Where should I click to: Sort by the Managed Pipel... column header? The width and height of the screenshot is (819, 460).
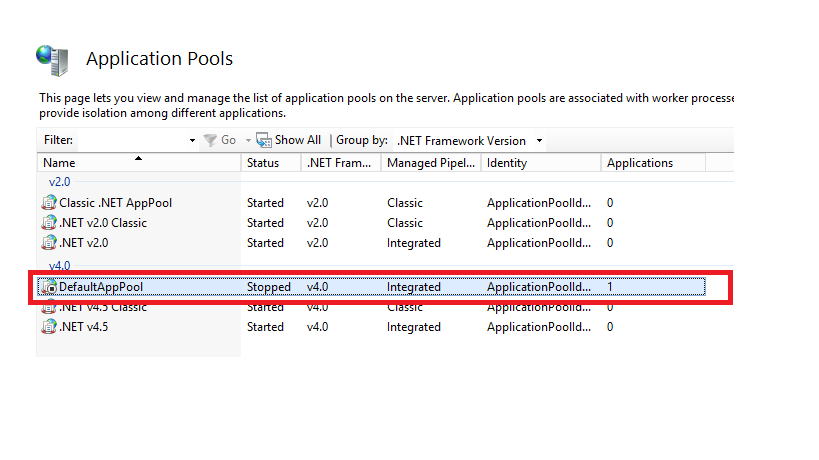tap(431, 162)
